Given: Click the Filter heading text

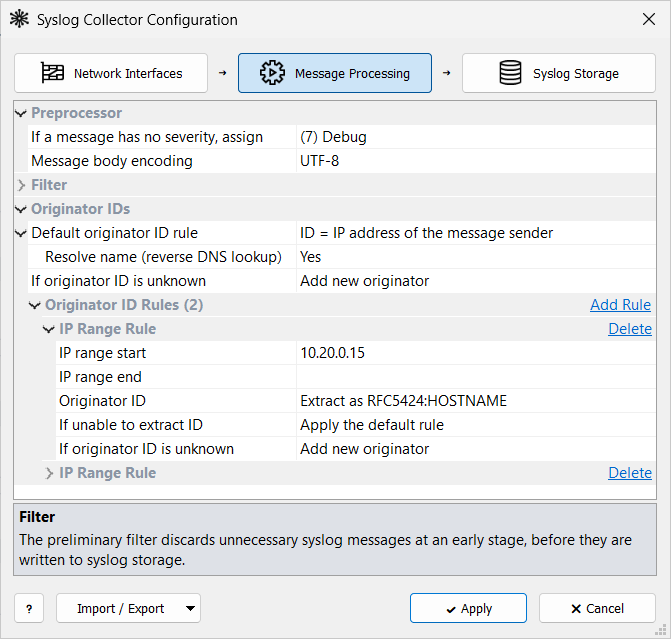Looking at the screenshot, I should coord(49,185).
